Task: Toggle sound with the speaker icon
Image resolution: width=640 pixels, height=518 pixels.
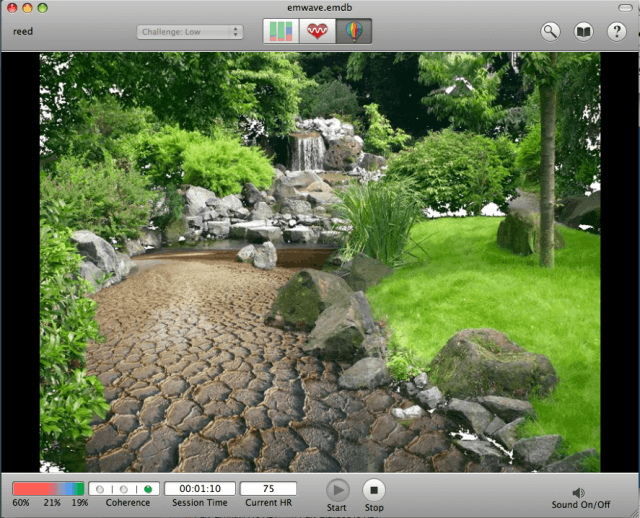Action: (578, 492)
